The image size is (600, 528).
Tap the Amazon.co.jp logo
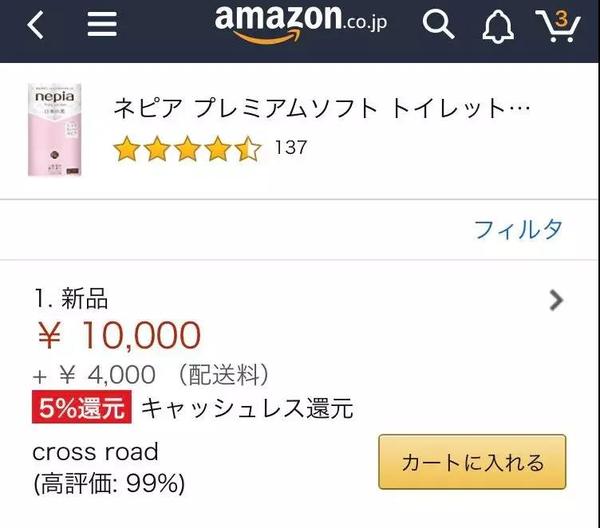click(x=302, y=24)
